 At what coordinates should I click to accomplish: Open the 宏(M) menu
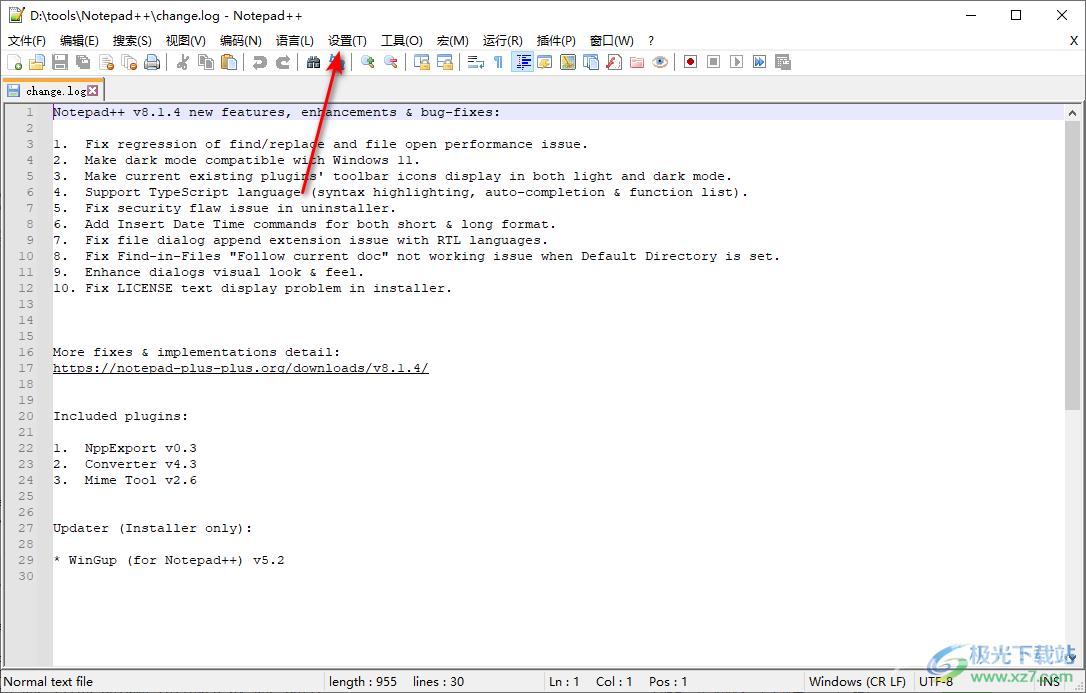[x=453, y=41]
